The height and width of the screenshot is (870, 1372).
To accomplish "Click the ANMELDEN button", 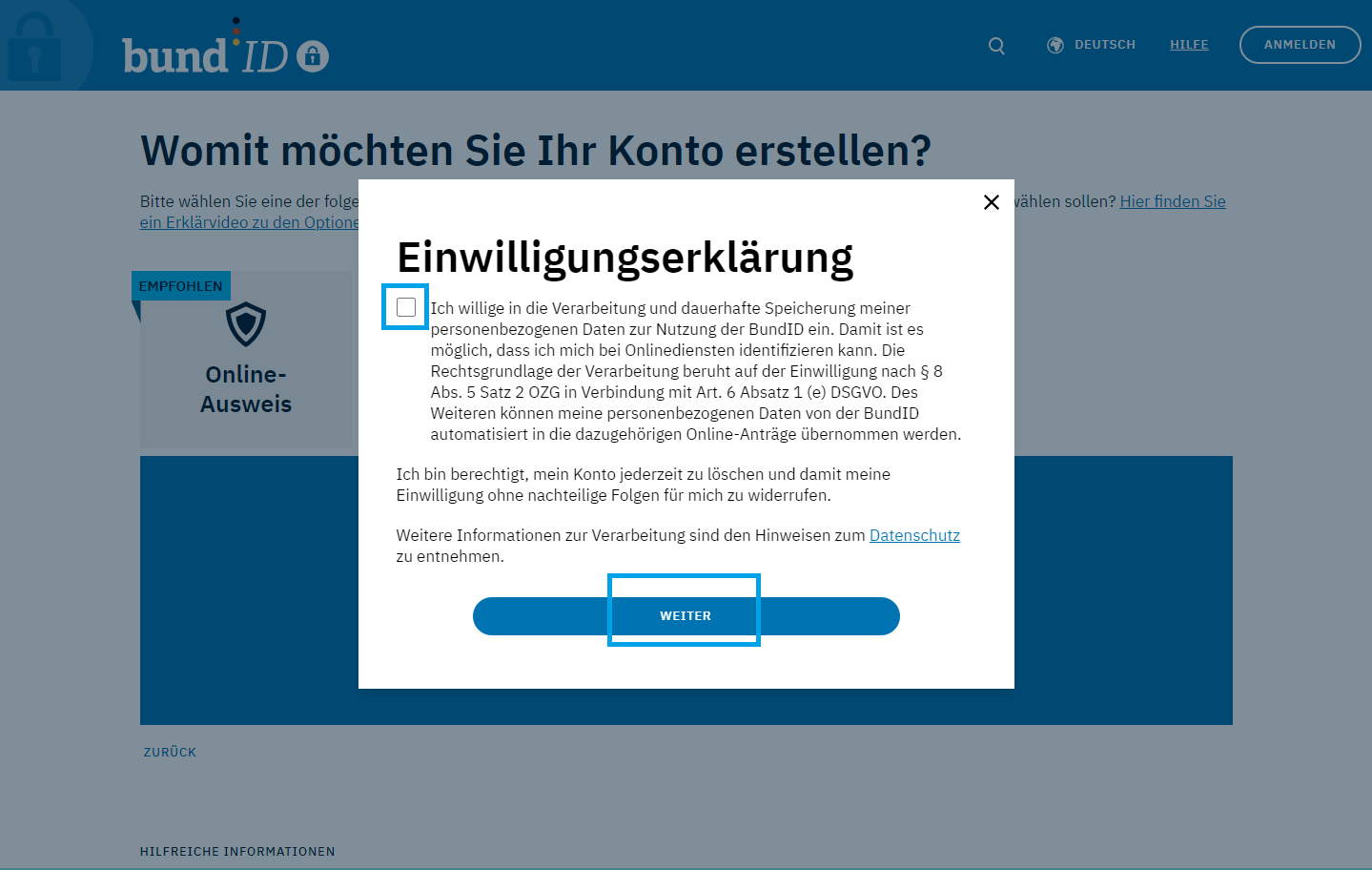I will (x=1300, y=45).
